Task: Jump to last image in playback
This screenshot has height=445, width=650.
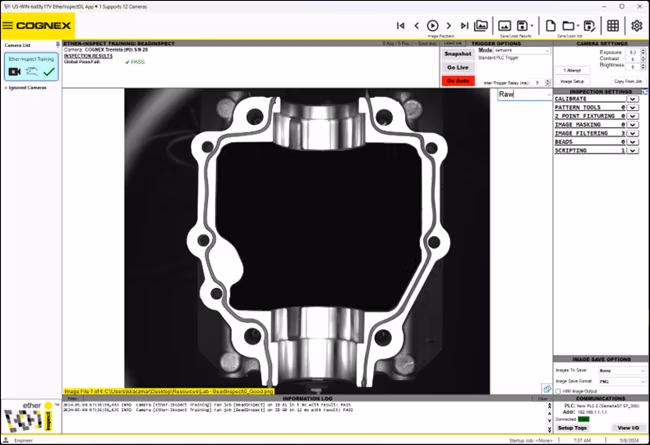Action: click(464, 26)
